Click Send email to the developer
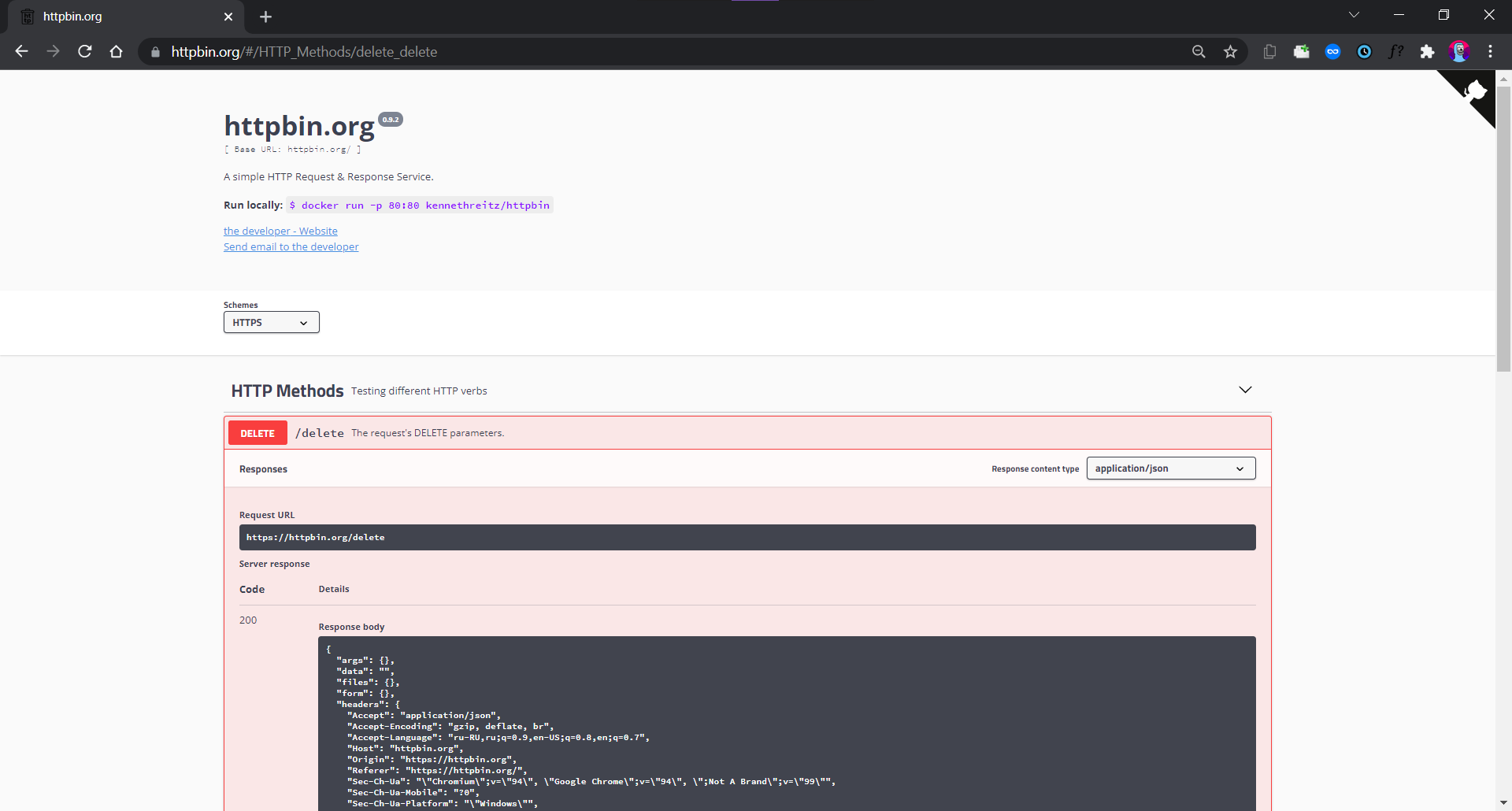The width and height of the screenshot is (1512, 811). pos(291,246)
